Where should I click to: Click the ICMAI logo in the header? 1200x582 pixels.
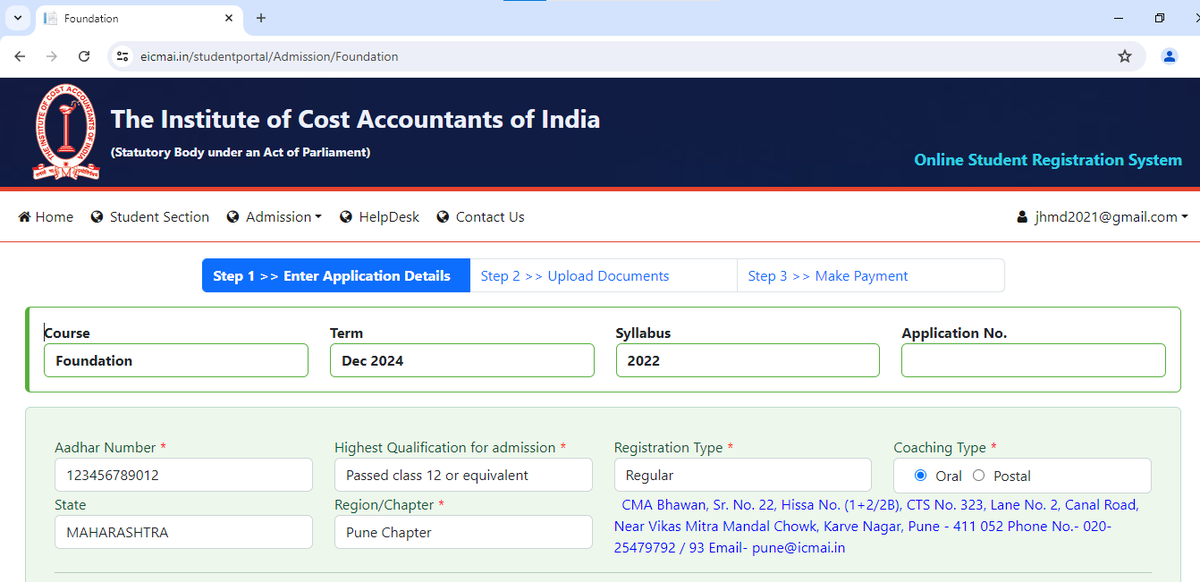click(x=66, y=131)
